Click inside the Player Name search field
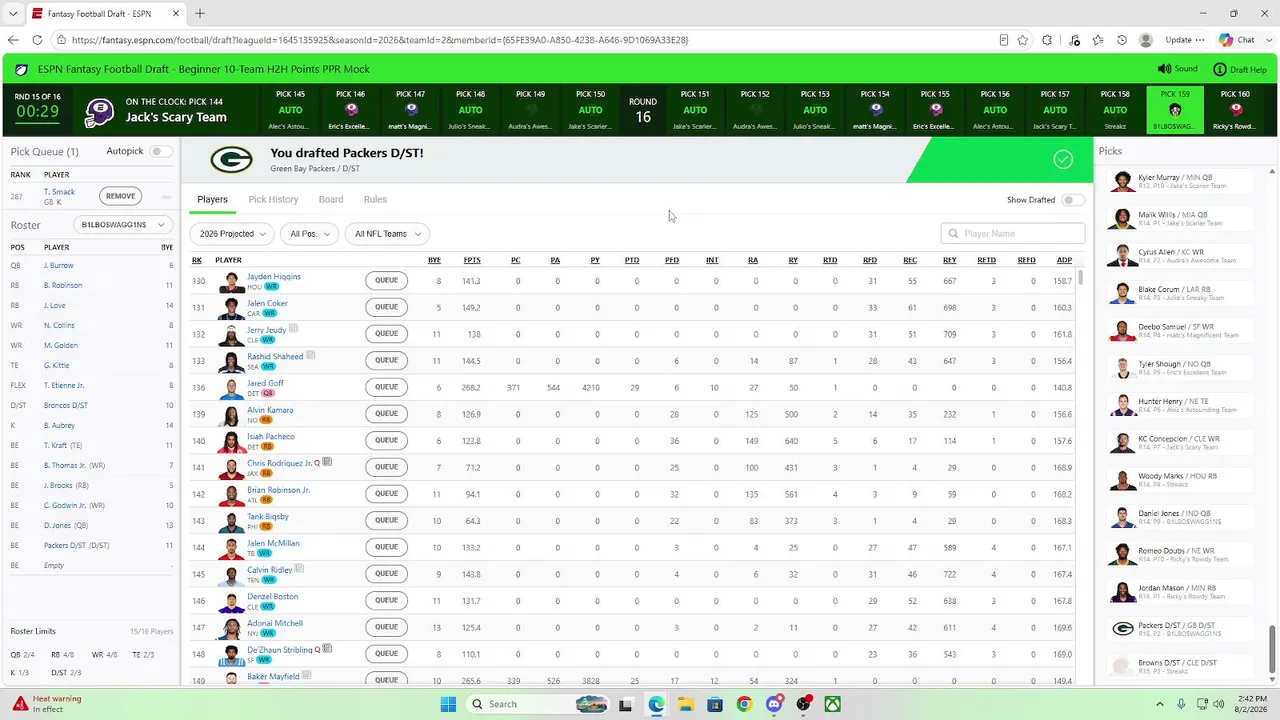Screen dimensions: 1280x720 point(1013,233)
